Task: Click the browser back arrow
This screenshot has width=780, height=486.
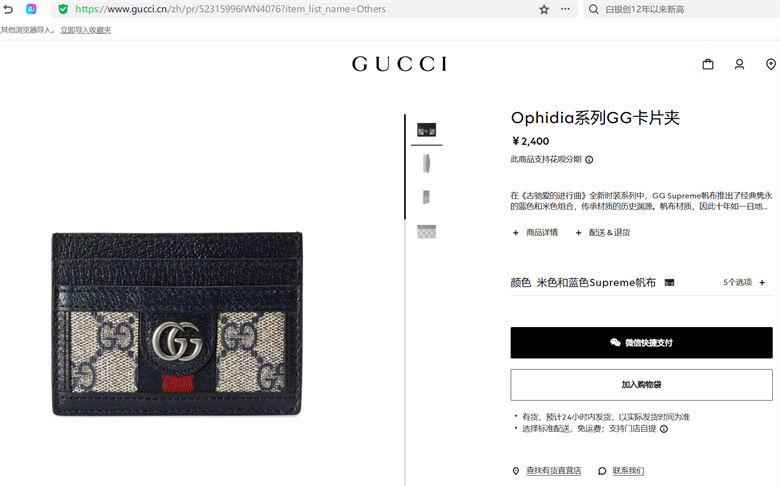Action: pyautogui.click(x=8, y=9)
